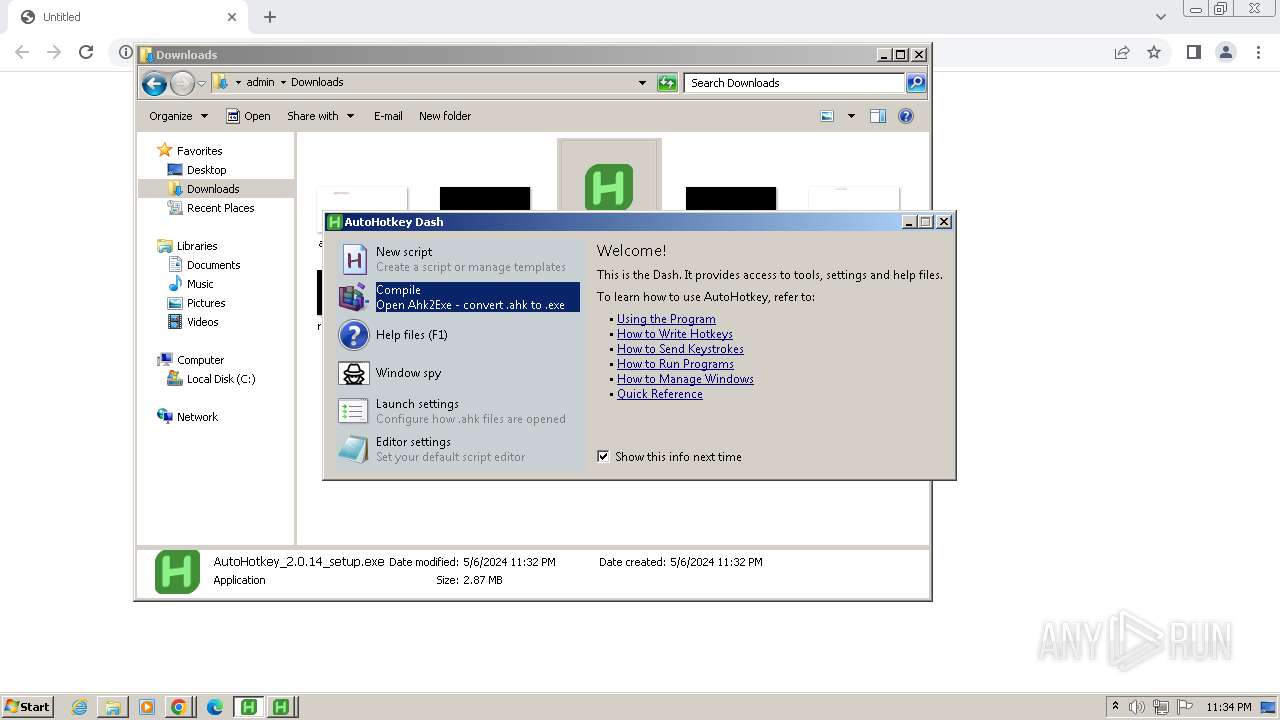Open How to Send Keystrokes link
Image resolution: width=1280 pixels, height=720 pixels.
680,349
